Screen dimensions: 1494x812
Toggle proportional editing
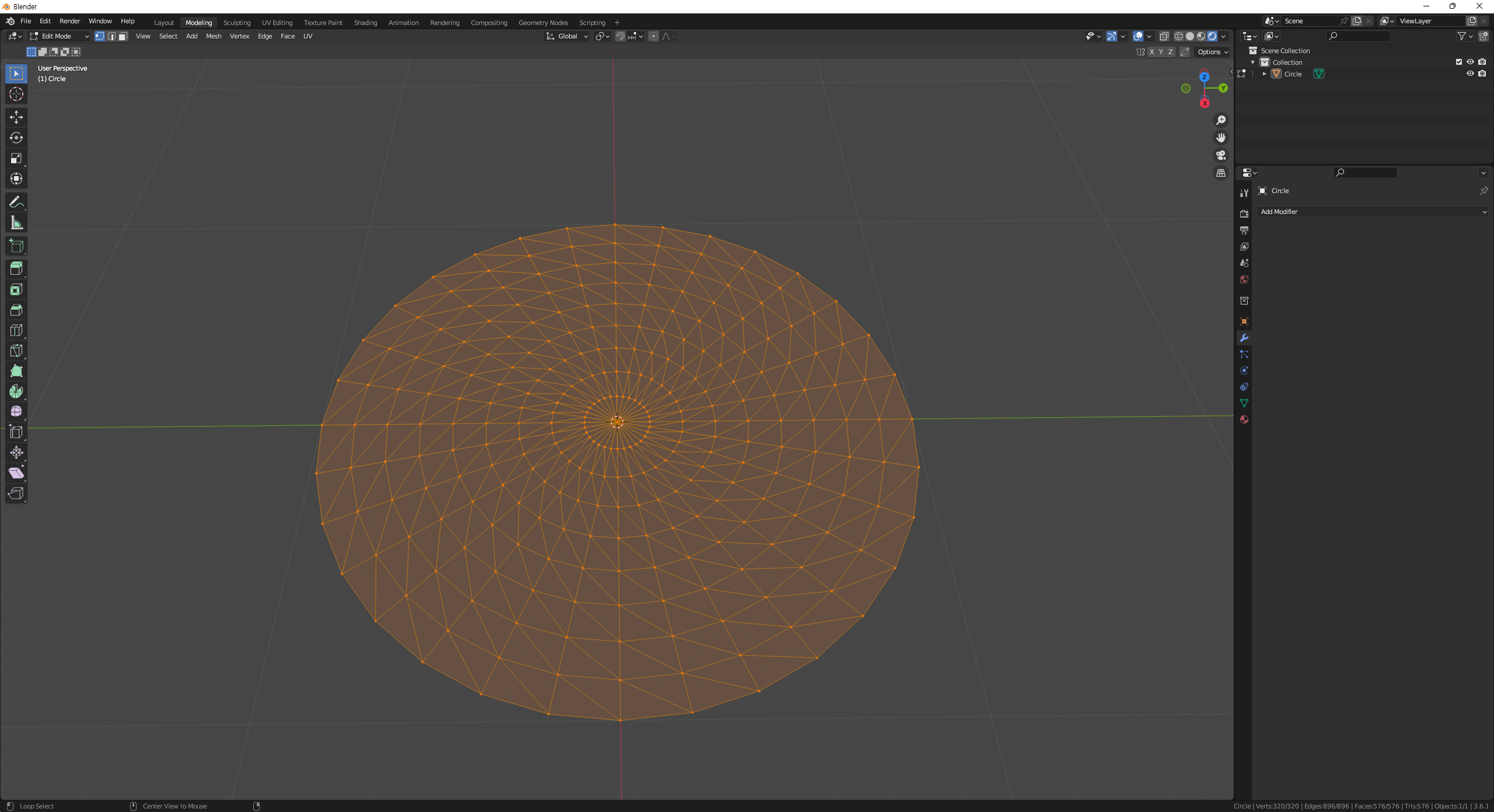654,36
